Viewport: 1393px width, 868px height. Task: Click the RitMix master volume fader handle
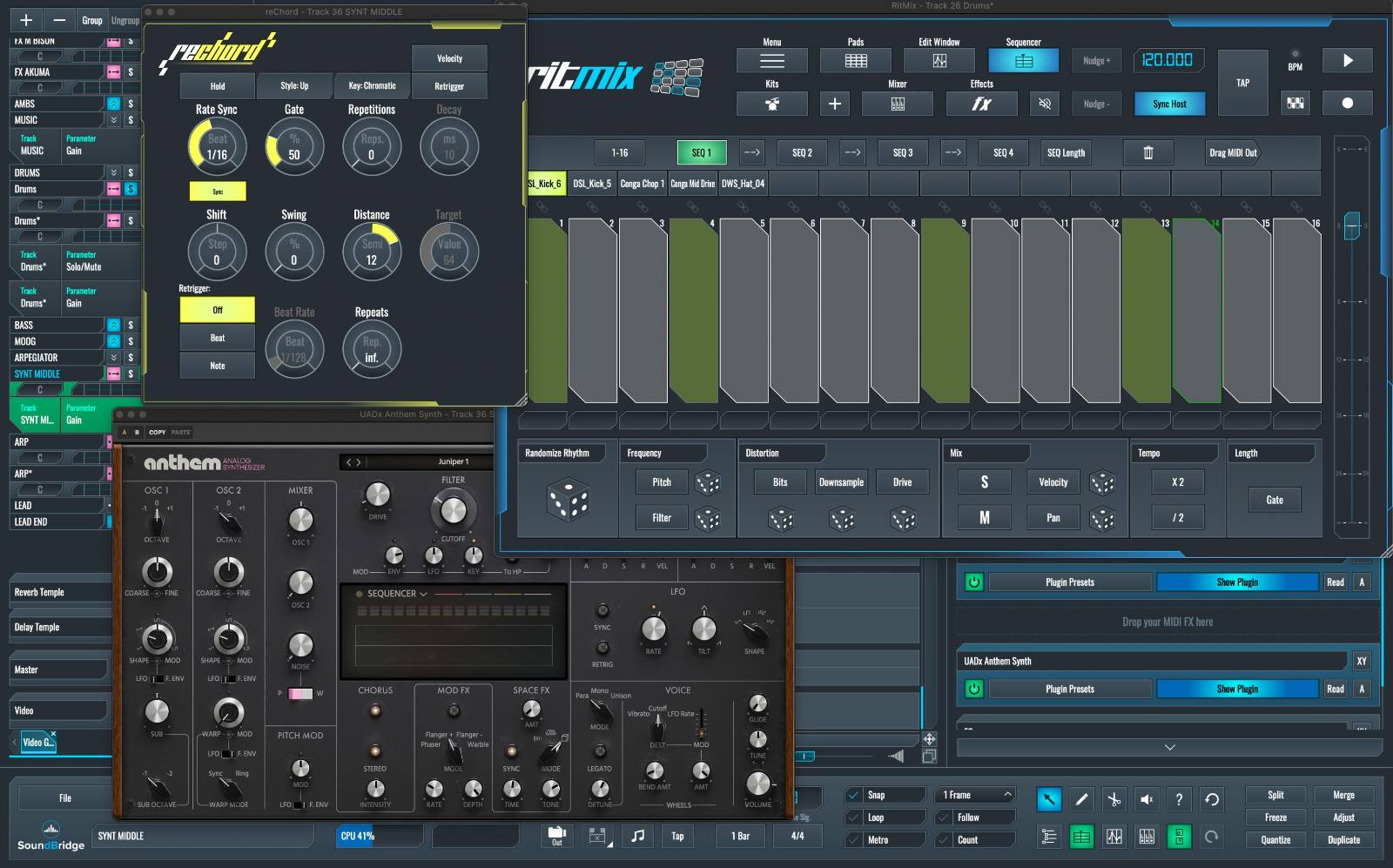click(x=1351, y=225)
